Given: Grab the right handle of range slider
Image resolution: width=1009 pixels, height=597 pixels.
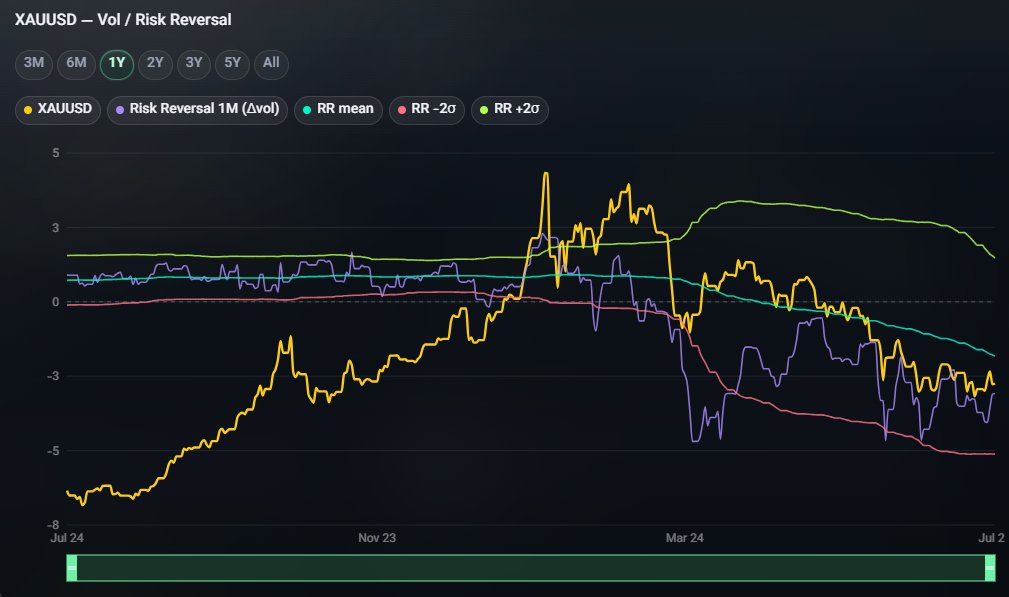Looking at the screenshot, I should 990,567.
